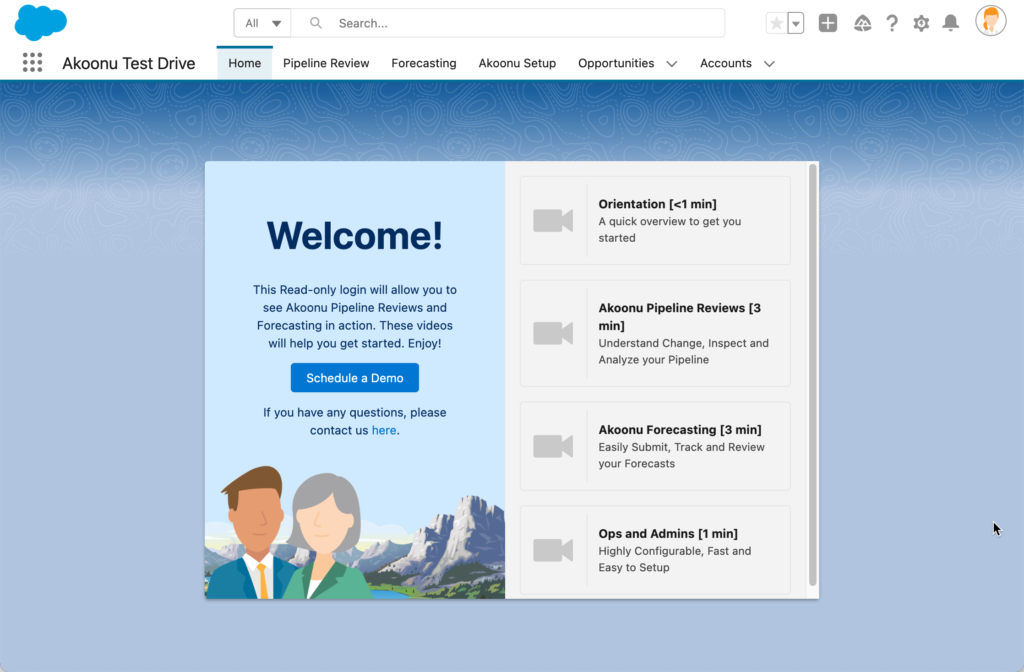1024x672 pixels.
Task: Switch to the Pipeline Review tab
Action: tap(326, 63)
